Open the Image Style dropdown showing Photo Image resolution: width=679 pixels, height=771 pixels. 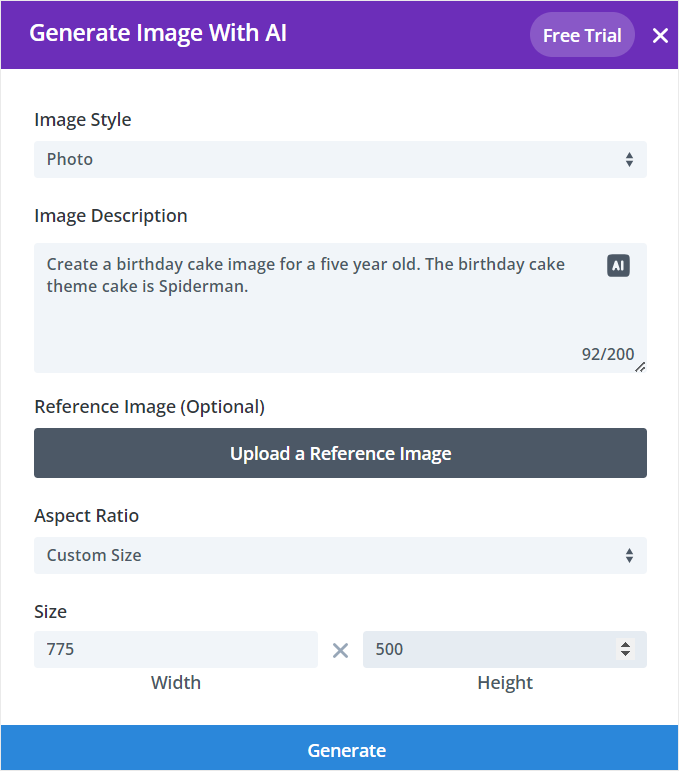340,159
